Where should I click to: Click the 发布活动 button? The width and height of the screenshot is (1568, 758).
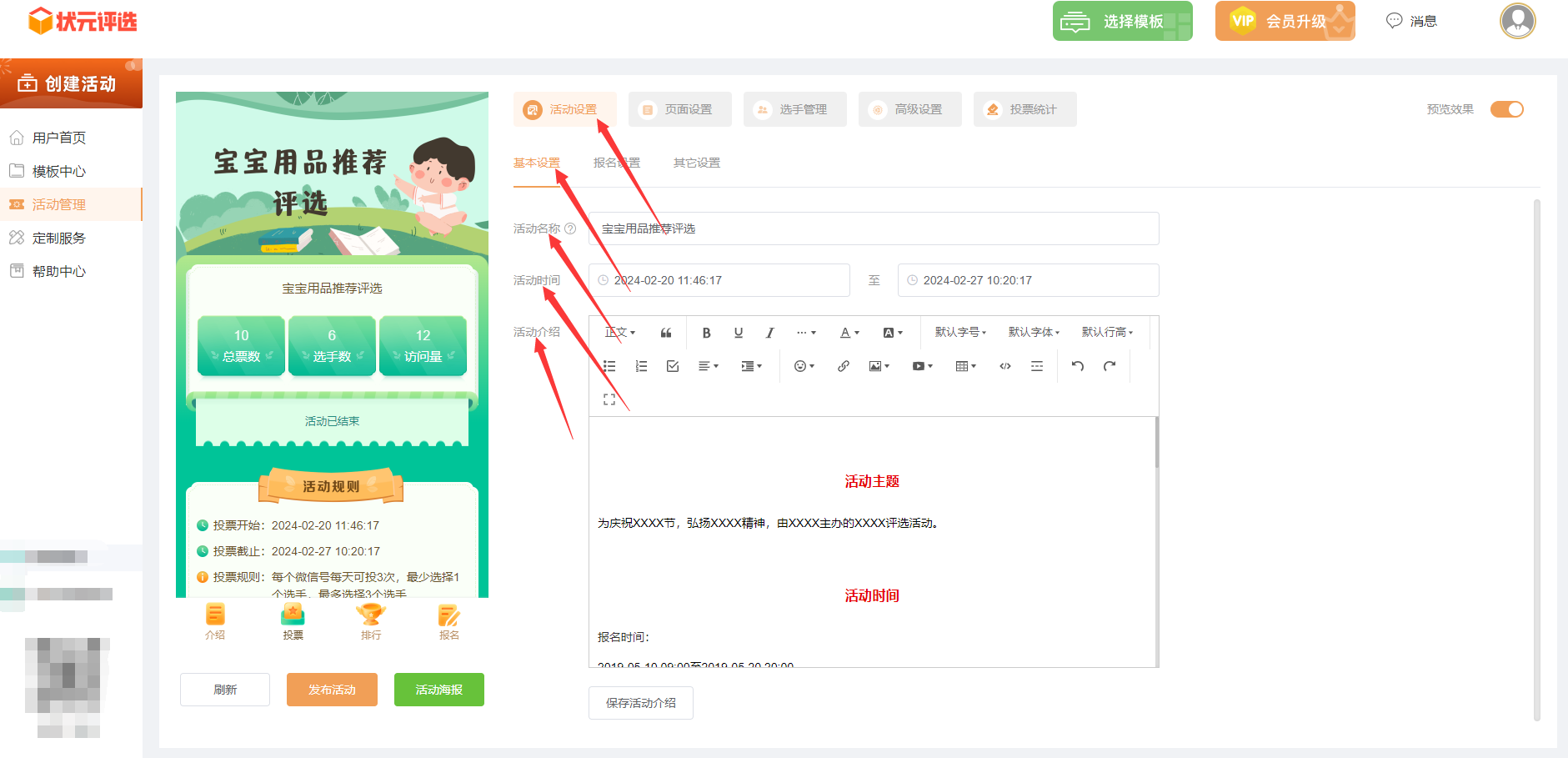point(332,690)
